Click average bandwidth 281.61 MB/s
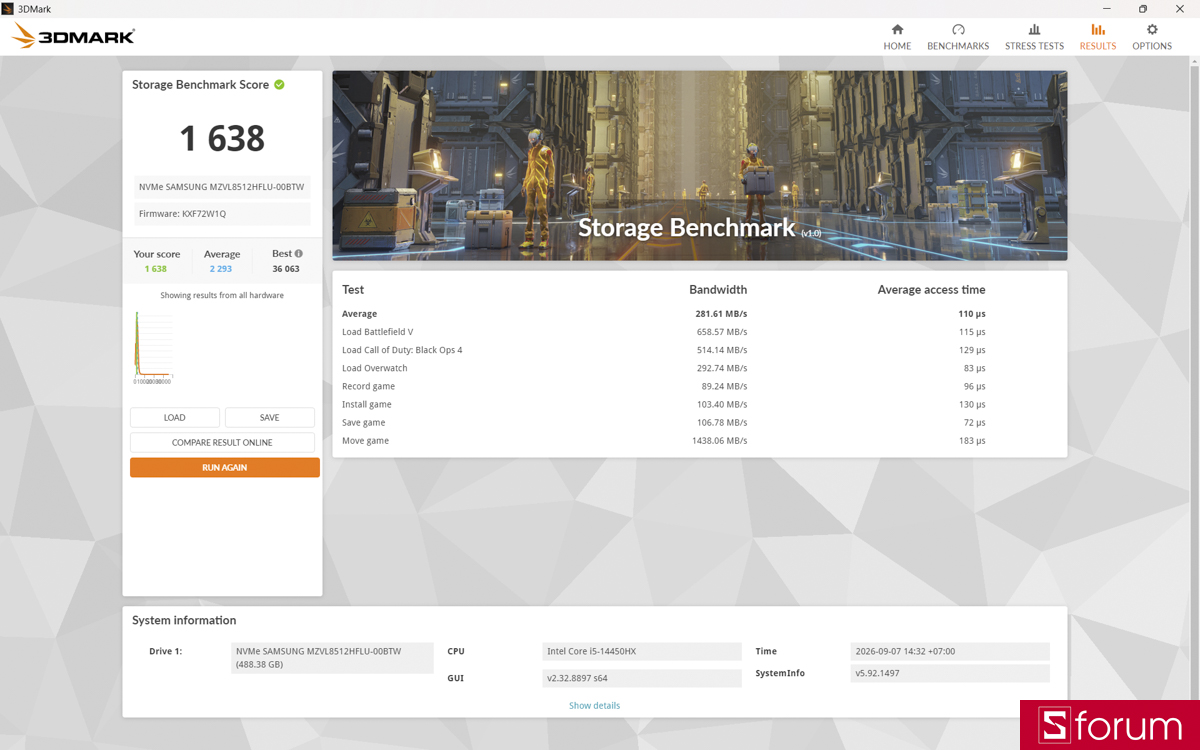 pos(721,314)
